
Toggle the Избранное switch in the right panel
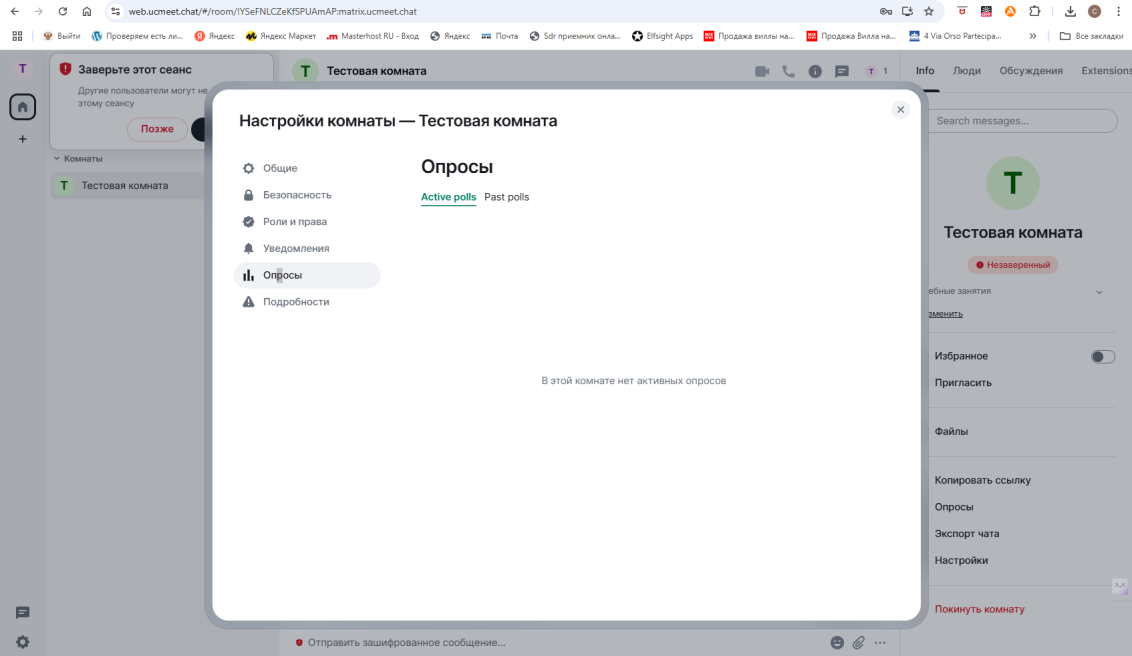pos(1103,356)
